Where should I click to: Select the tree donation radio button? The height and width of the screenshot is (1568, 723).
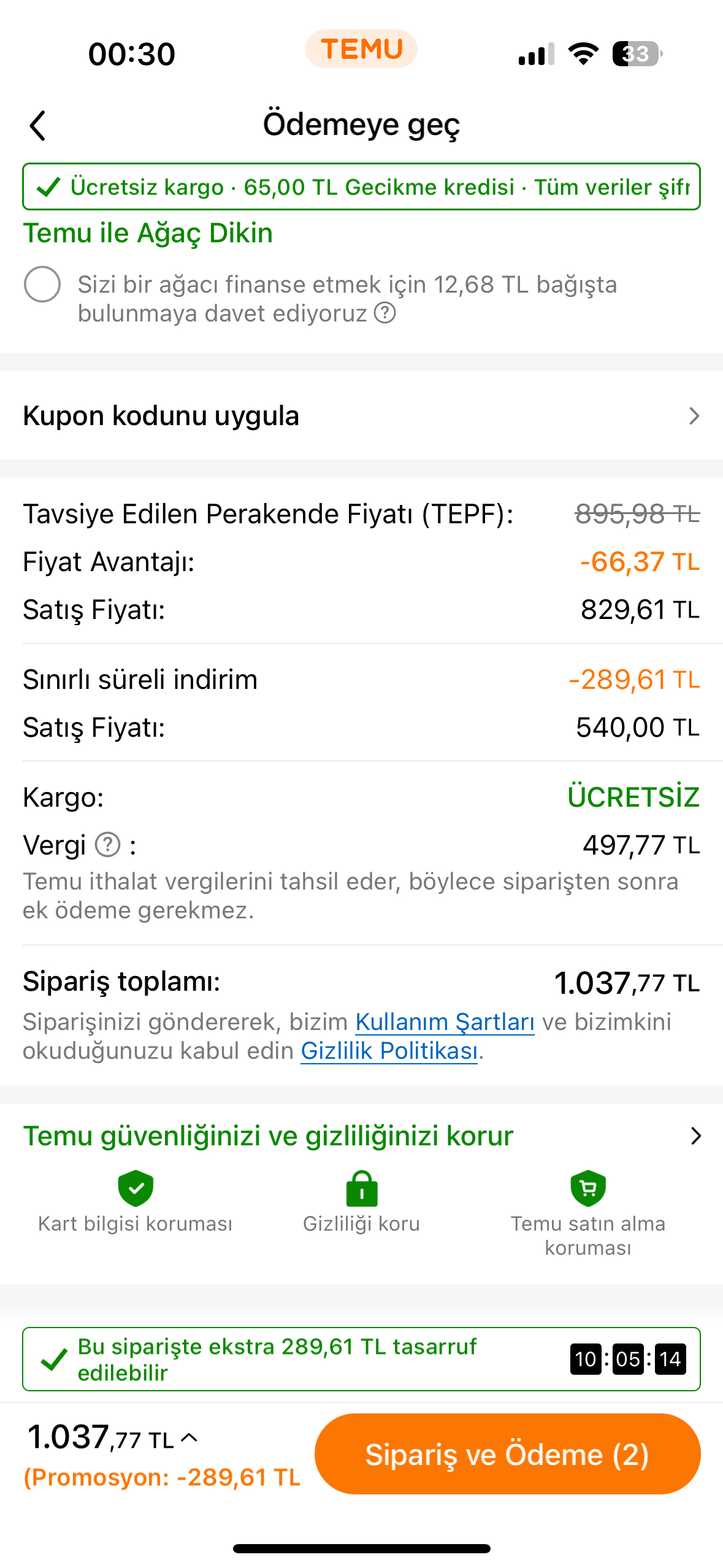tap(42, 285)
